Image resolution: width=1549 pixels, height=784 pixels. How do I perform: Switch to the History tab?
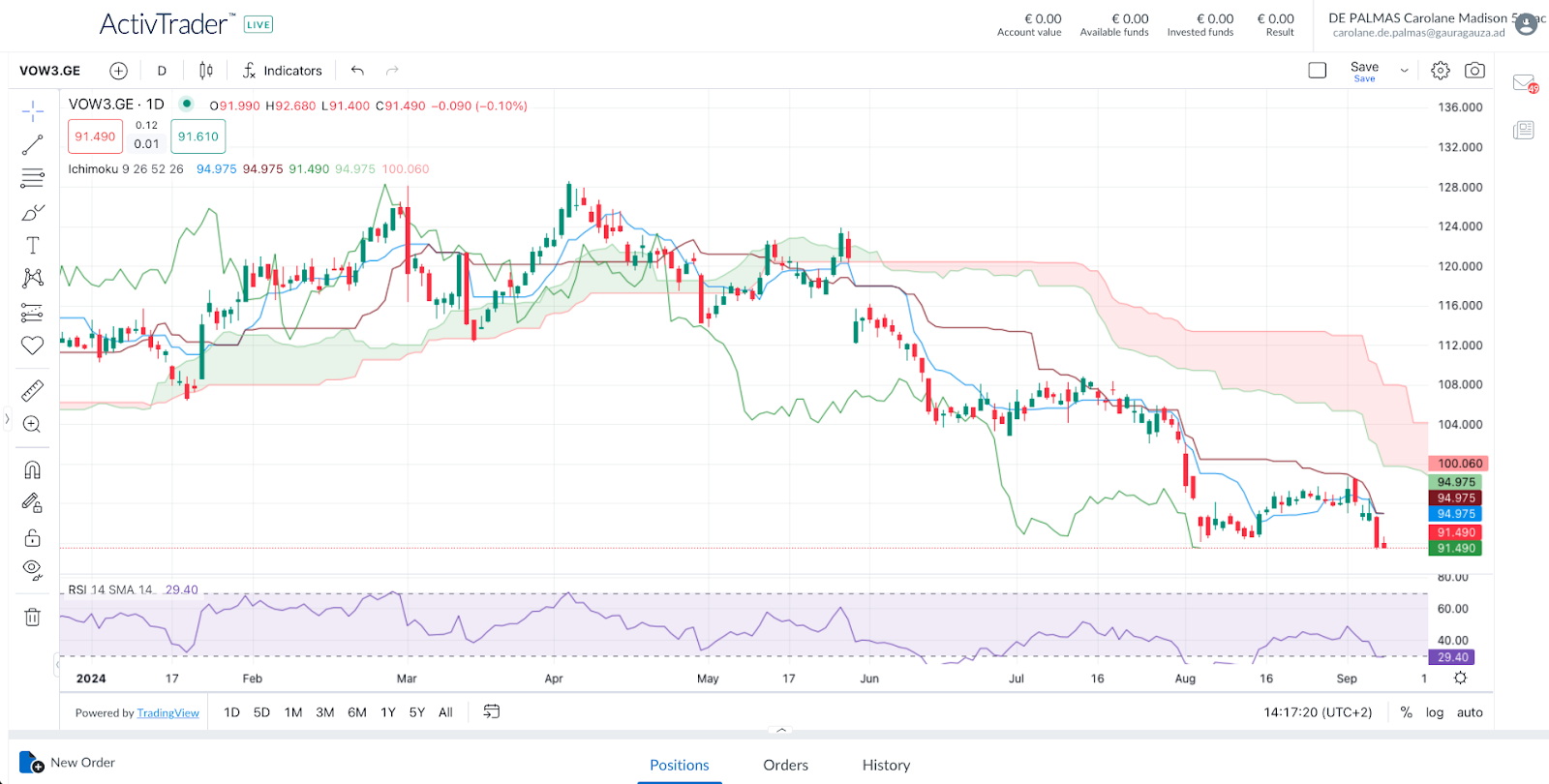[x=886, y=765]
